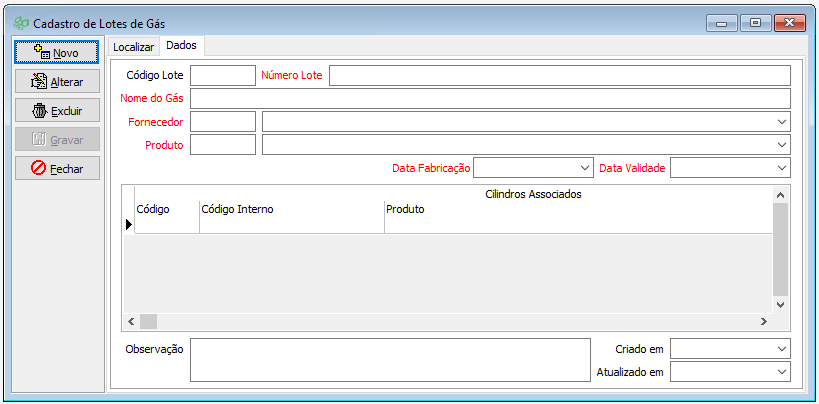Switch to the Localizar tab
The image size is (819, 404).
[x=133, y=46]
